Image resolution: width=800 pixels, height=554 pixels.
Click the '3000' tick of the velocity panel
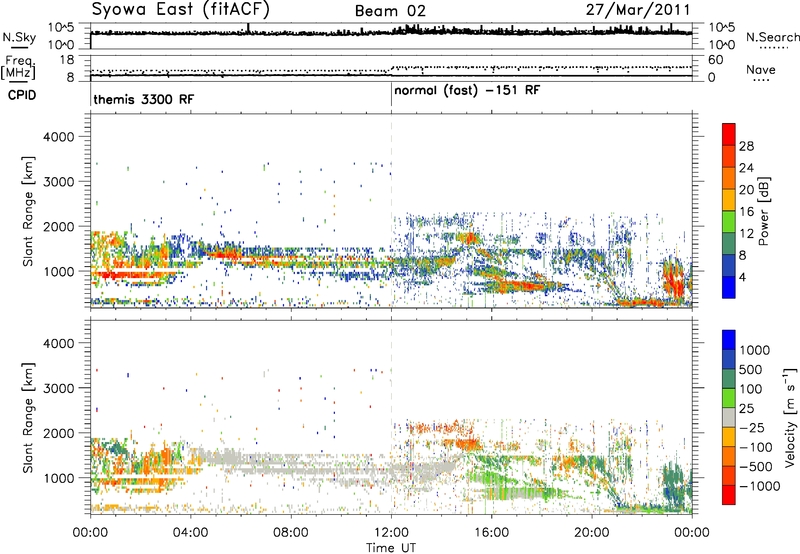tap(58, 388)
